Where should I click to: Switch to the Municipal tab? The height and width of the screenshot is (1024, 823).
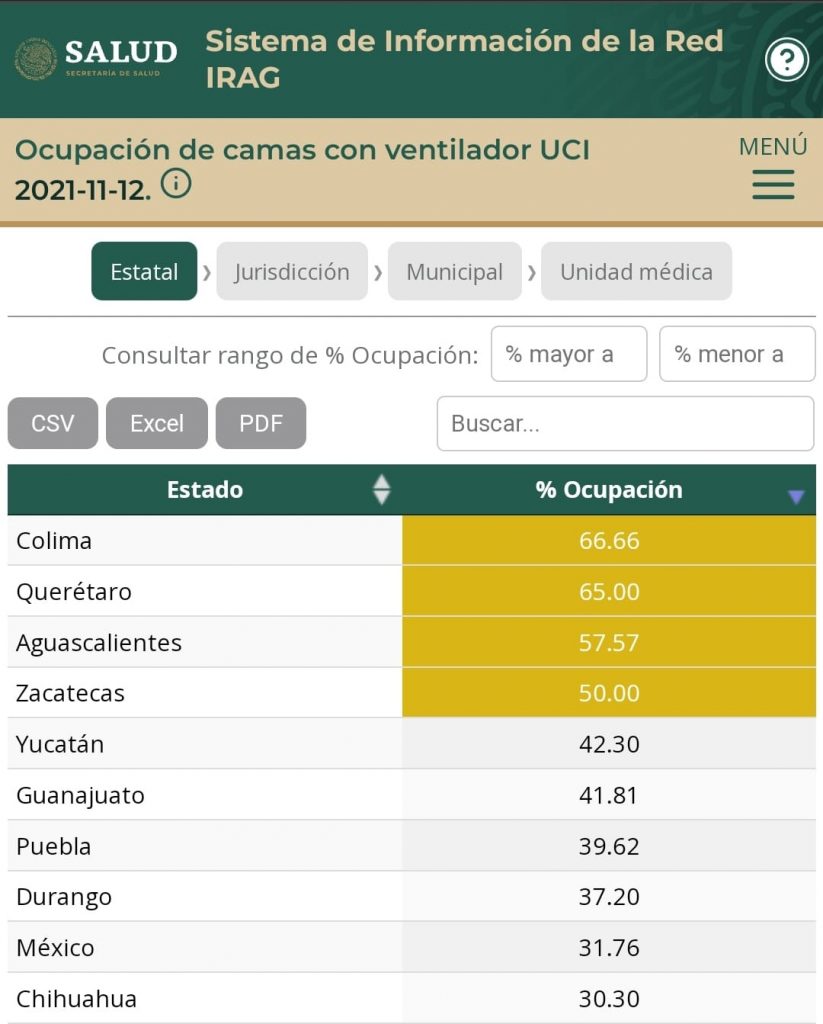point(454,271)
